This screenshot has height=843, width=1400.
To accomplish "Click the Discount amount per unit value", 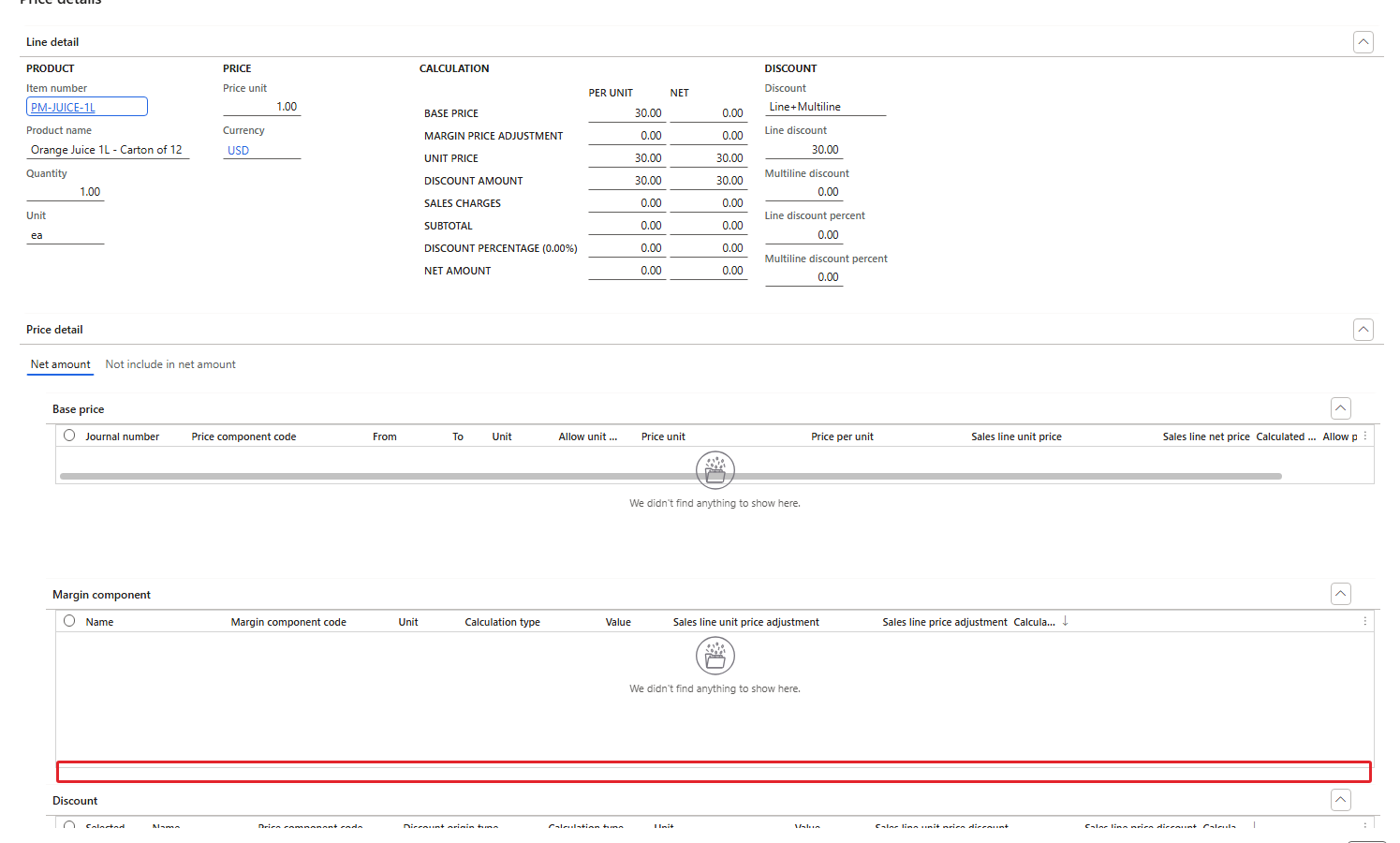I will pos(626,181).
